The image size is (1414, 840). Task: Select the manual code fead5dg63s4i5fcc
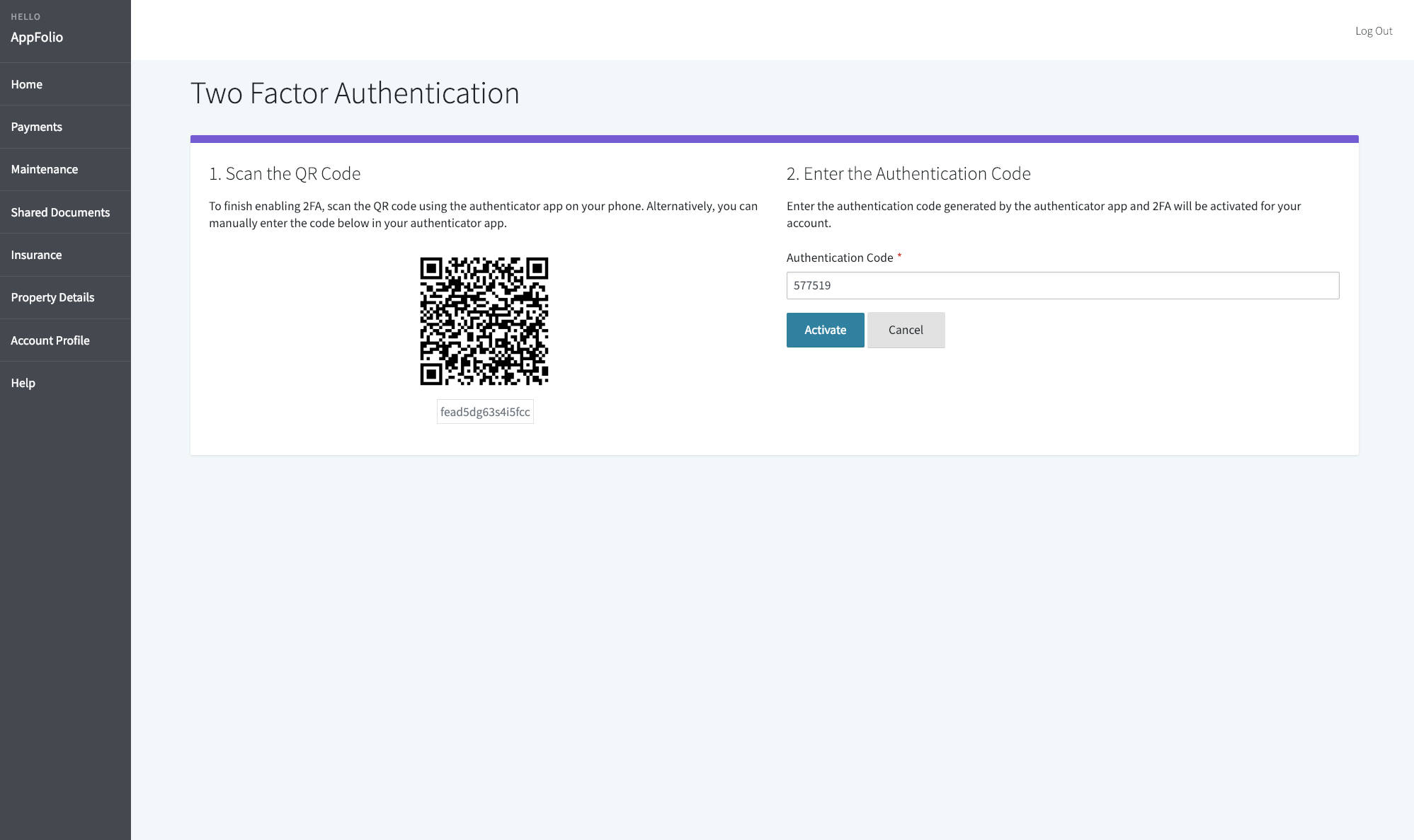click(485, 412)
